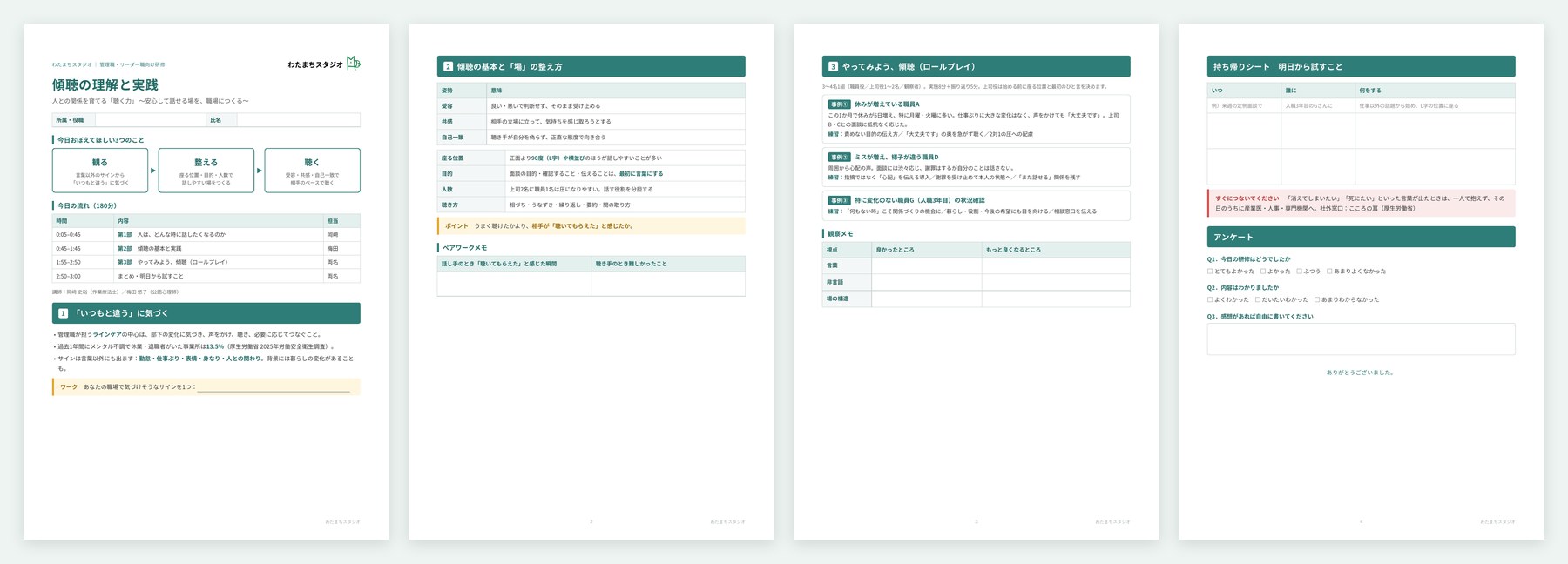Check the ふつう box under Q1
Image resolution: width=1568 pixels, height=564 pixels.
1300,272
